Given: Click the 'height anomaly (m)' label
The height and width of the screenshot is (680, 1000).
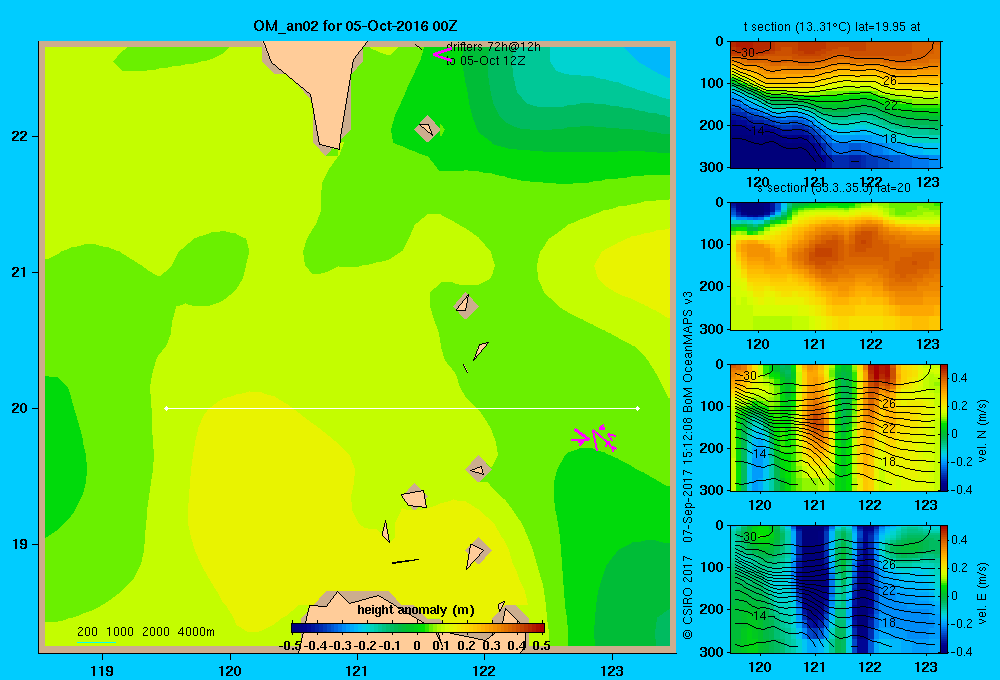Looking at the screenshot, I should (416, 610).
